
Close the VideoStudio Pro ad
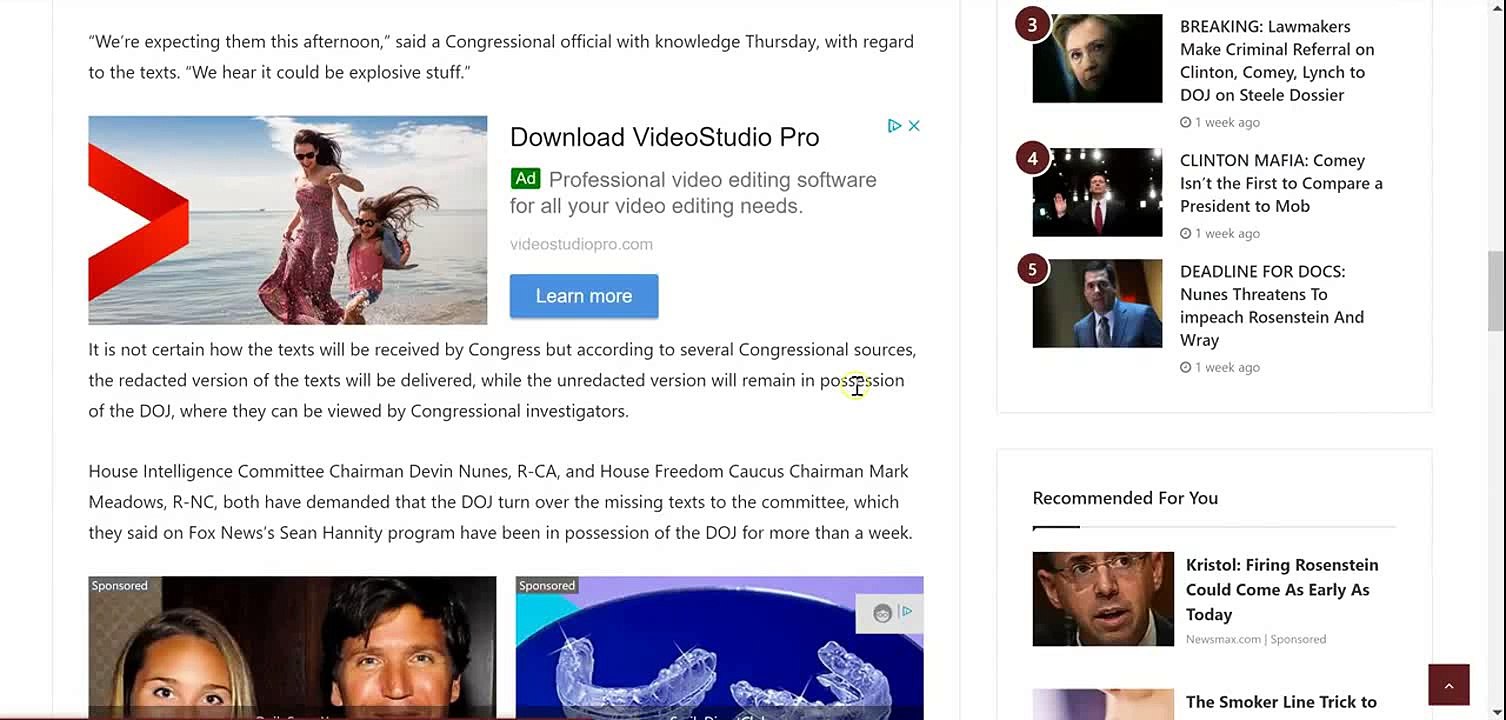(914, 126)
